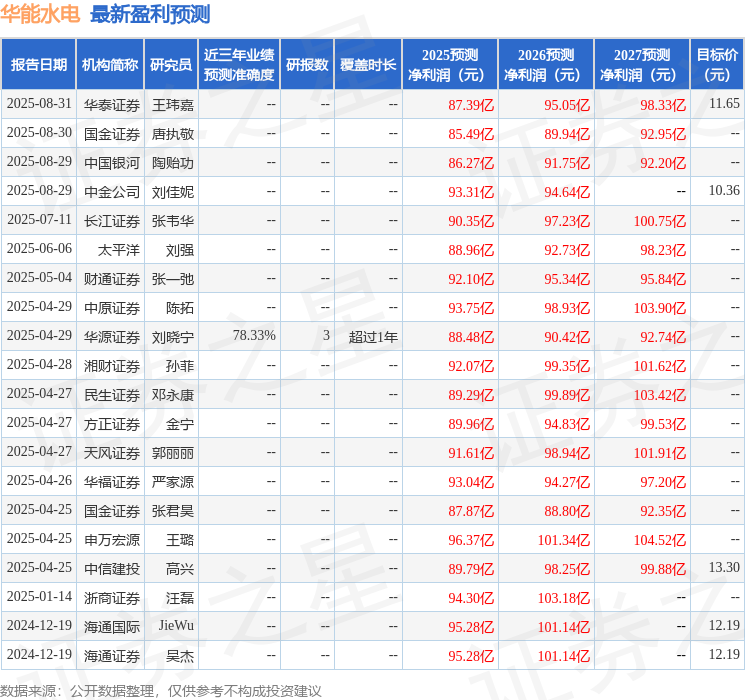
Task: Click the 覆盖时长 column header
Action: coord(368,64)
